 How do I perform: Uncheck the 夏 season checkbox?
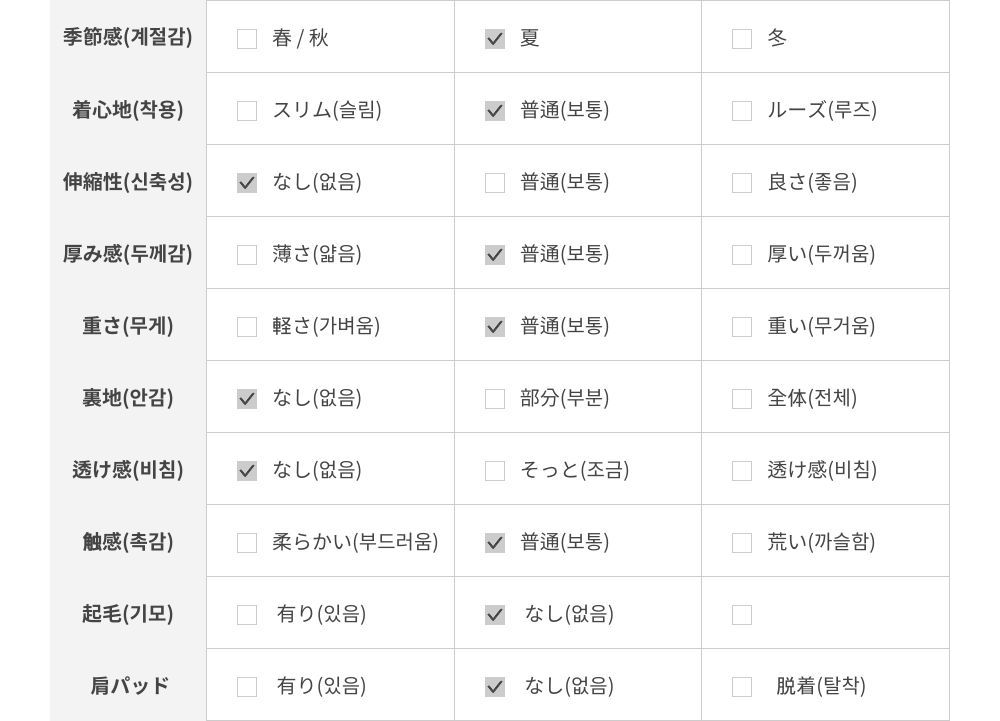point(495,39)
